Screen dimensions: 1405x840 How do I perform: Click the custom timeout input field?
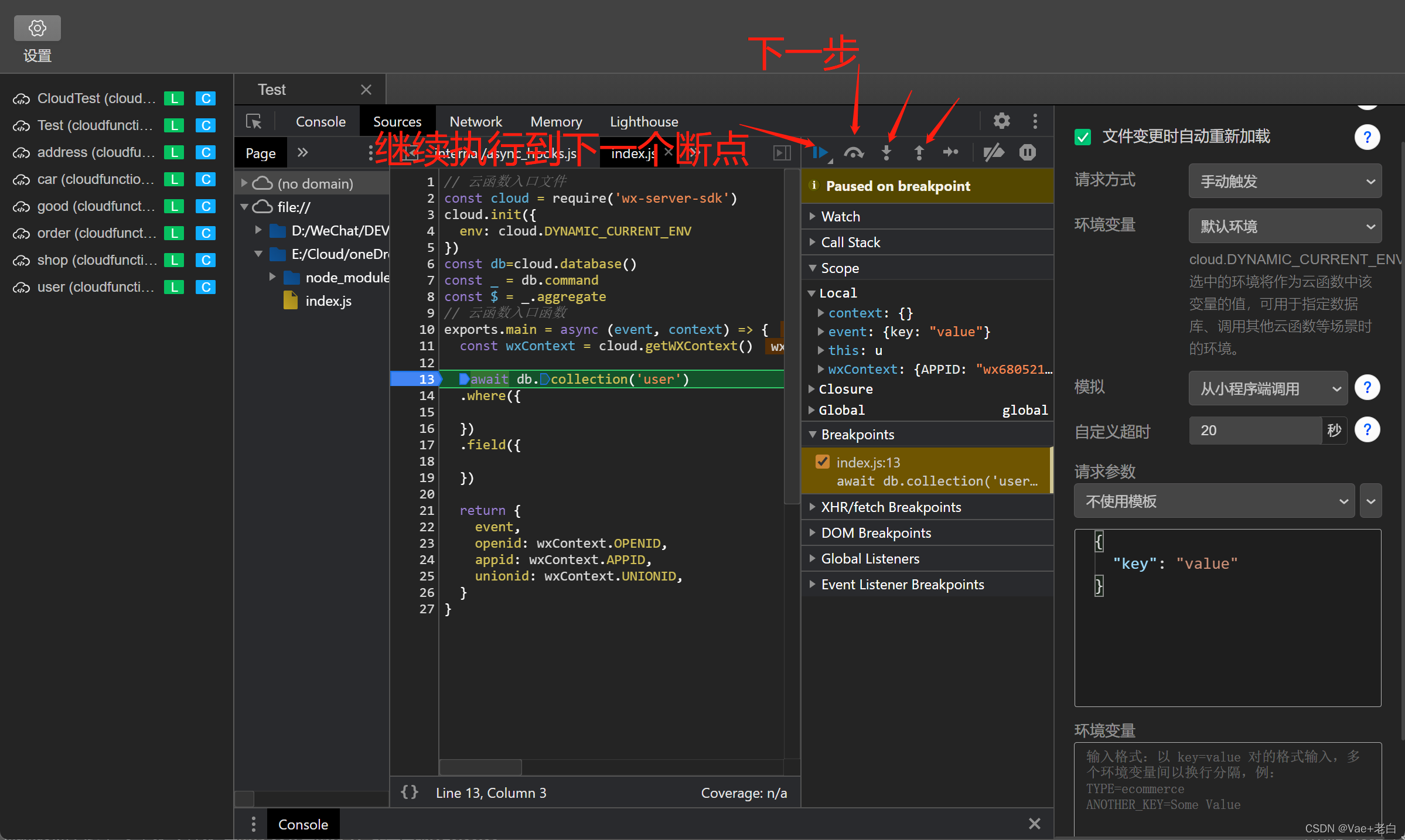(x=1255, y=431)
